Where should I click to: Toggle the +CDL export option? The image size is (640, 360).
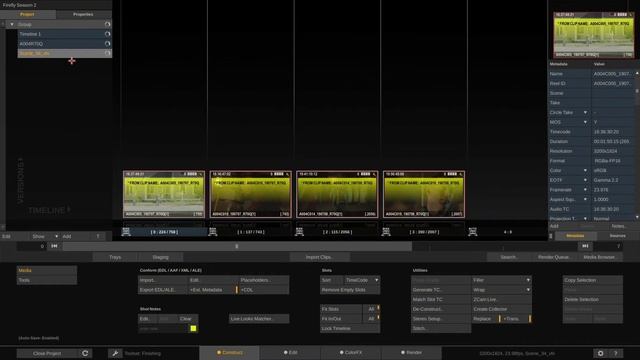pos(264,290)
